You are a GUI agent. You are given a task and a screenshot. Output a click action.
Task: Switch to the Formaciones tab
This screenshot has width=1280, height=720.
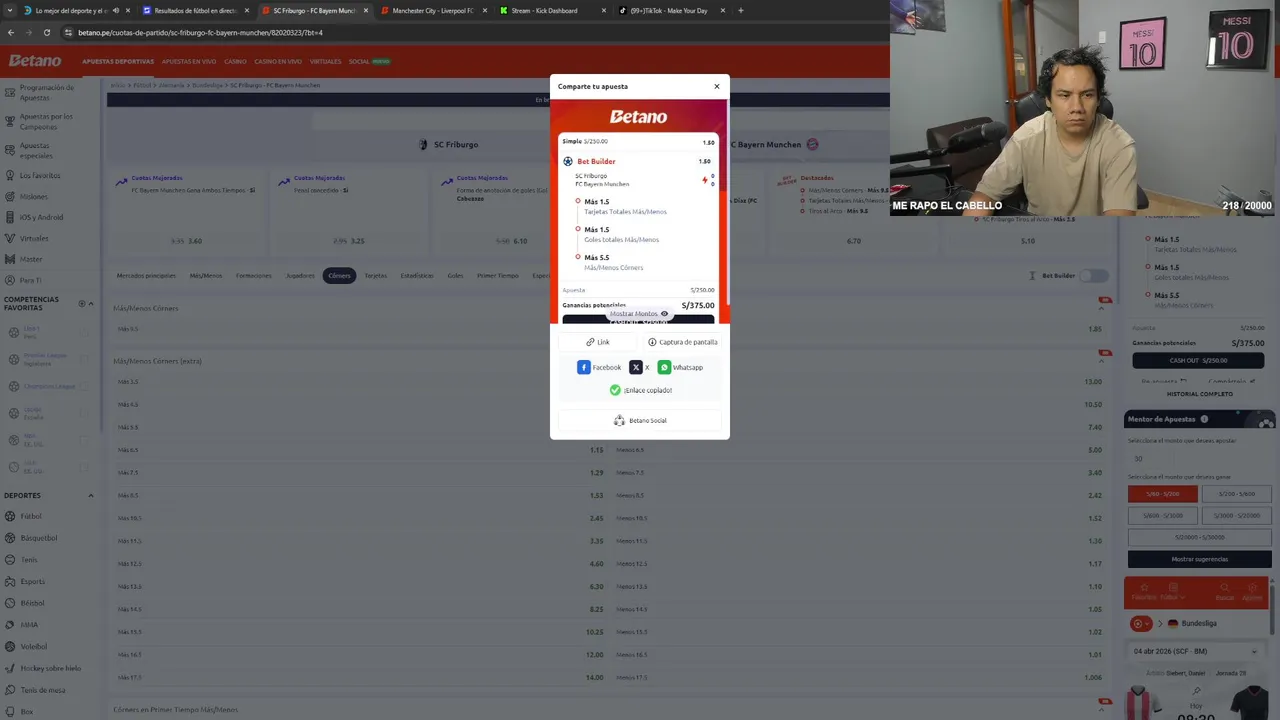[253, 275]
